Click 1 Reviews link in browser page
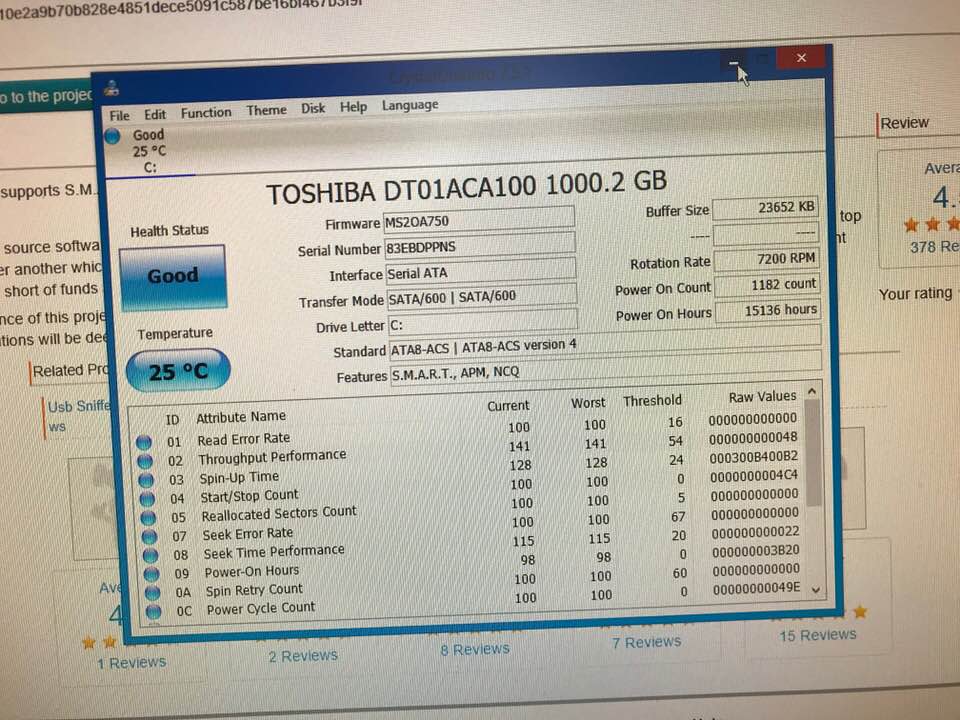This screenshot has width=960, height=720. click(132, 662)
